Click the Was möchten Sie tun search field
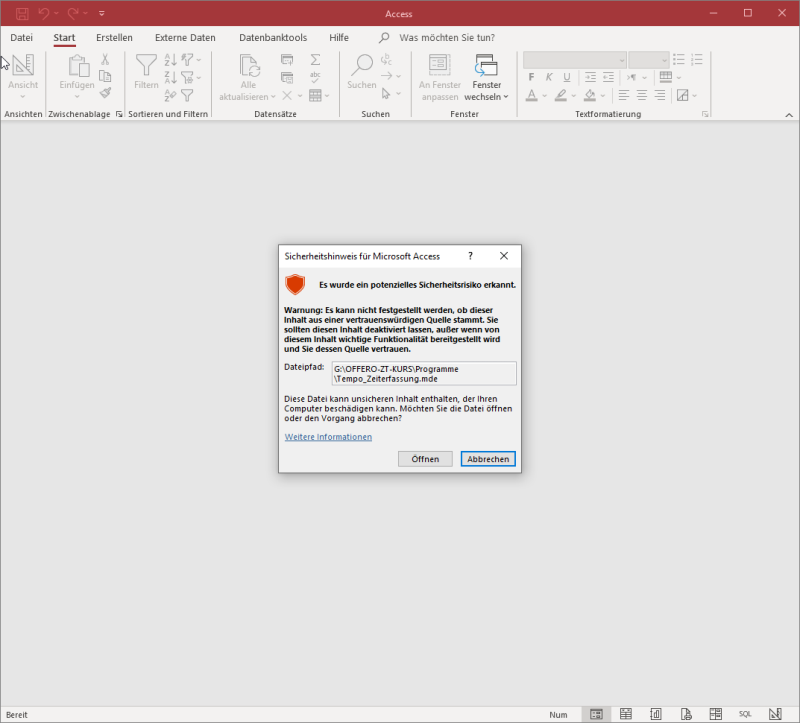 click(x=447, y=37)
